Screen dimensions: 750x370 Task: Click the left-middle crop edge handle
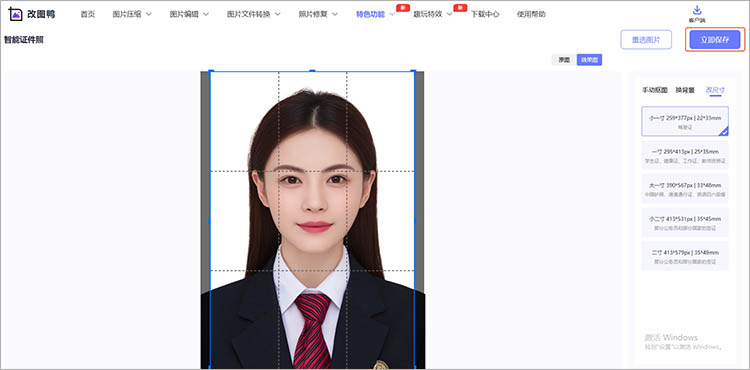click(x=210, y=220)
